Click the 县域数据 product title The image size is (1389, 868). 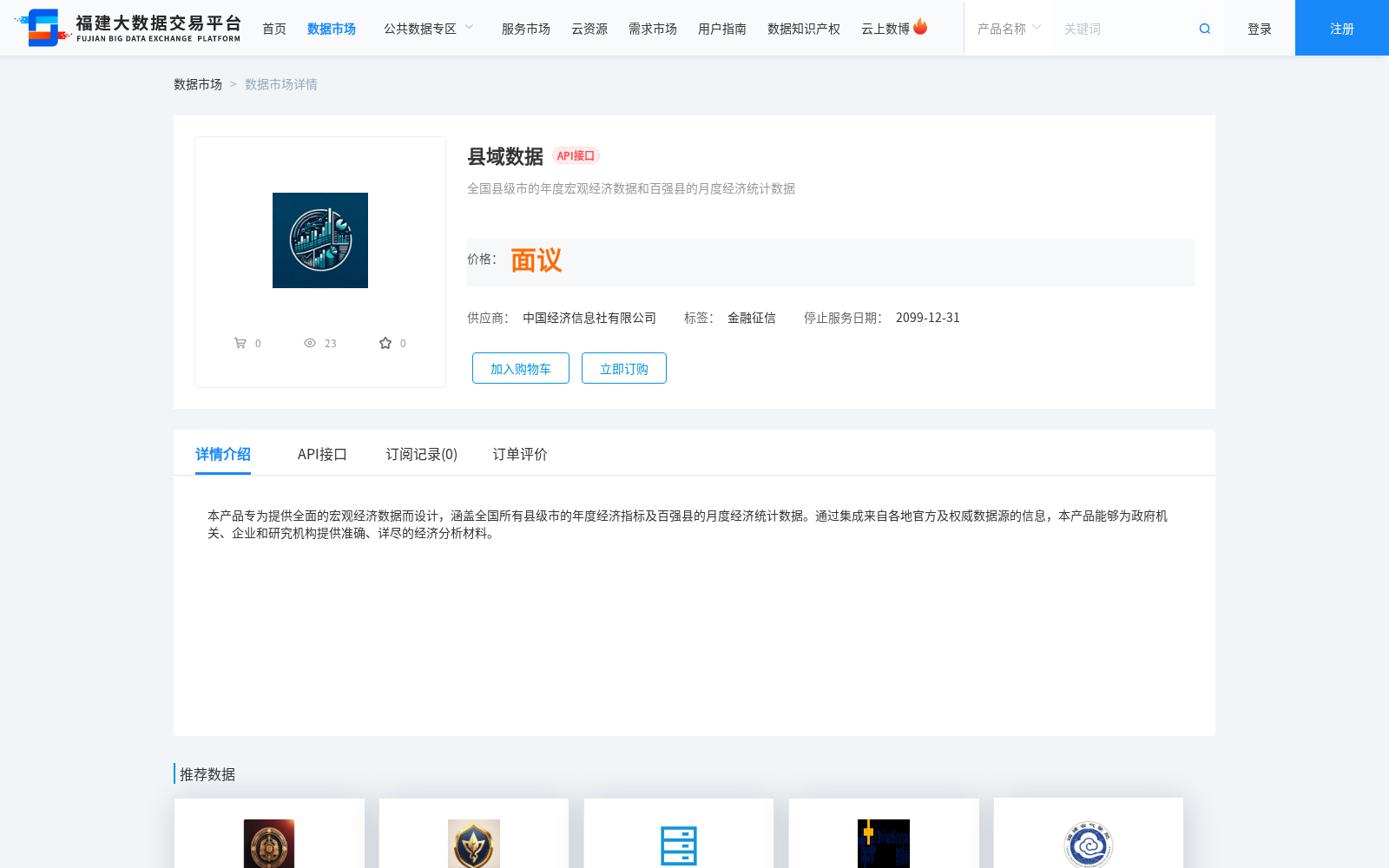point(505,156)
